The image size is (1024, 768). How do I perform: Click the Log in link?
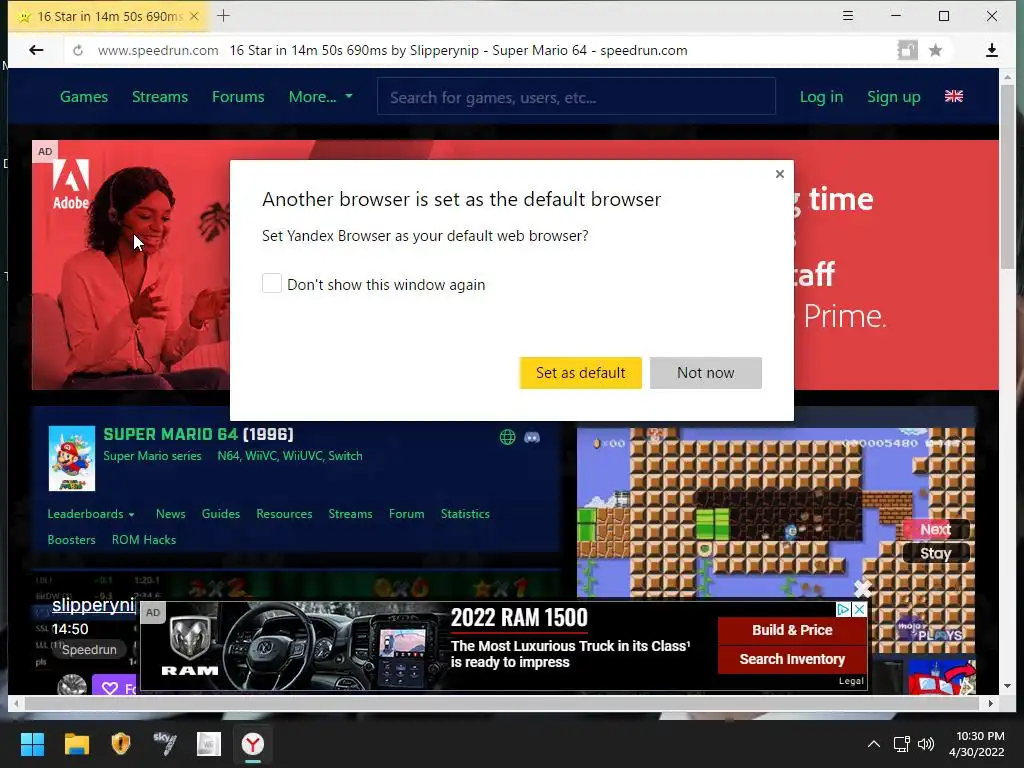click(x=821, y=97)
